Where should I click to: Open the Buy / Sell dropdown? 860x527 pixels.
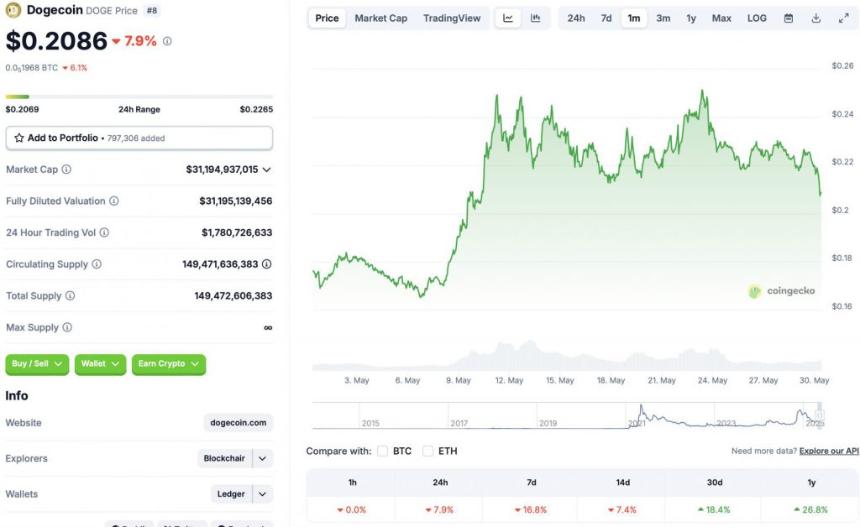37,364
